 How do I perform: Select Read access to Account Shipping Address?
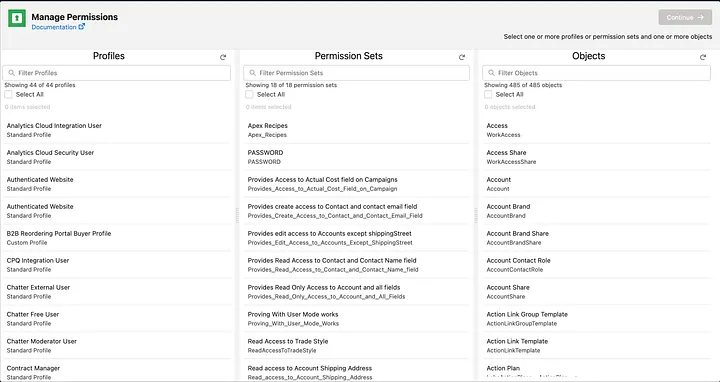[356, 372]
